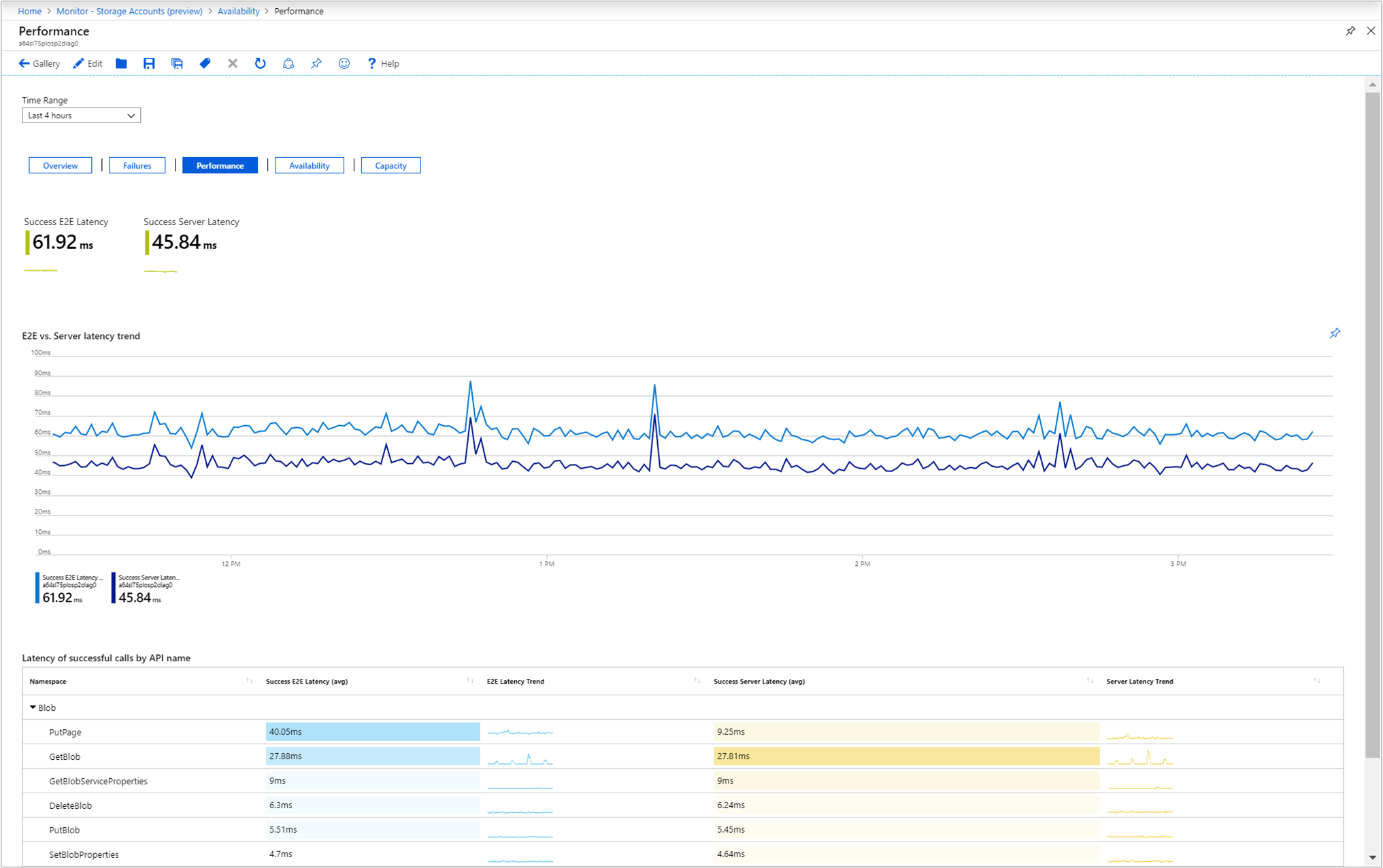Image resolution: width=1383 pixels, height=868 pixels.
Task: Click the Capacity navigation button
Action: tap(390, 165)
